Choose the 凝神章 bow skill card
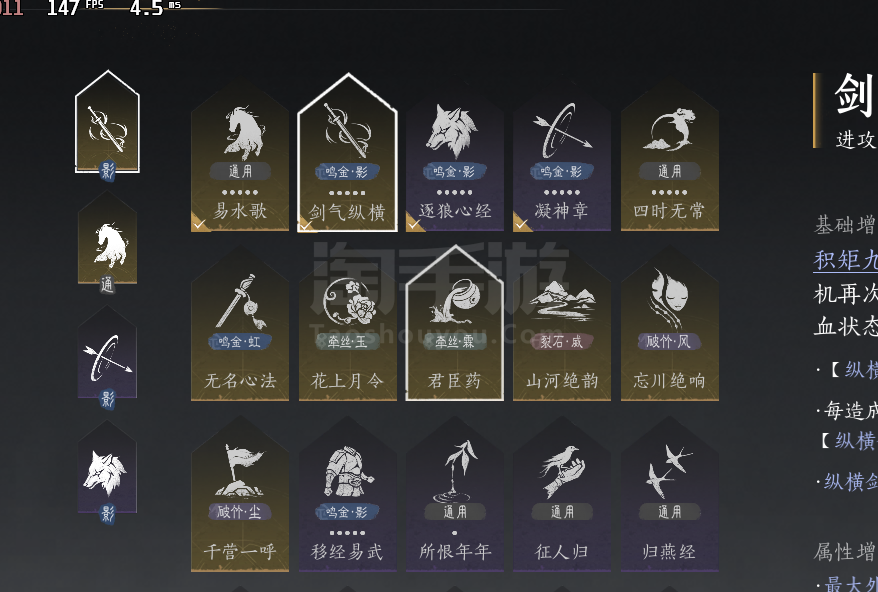878x592 pixels. [562, 157]
